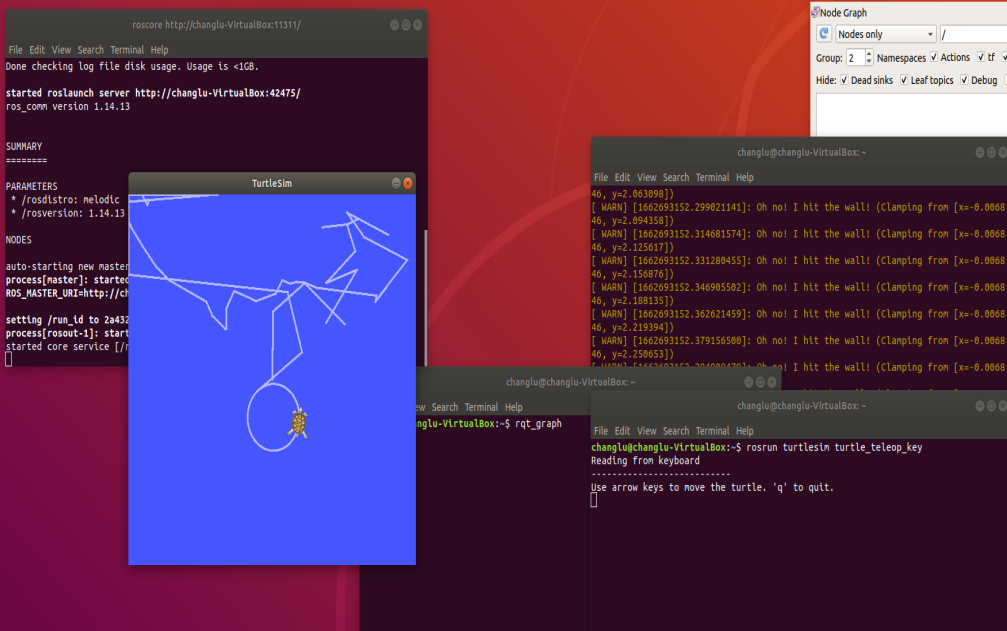Minimize the turtle_teleop_key terminal window
Screen dimensions: 1007x631
pyautogui.click(x=980, y=406)
